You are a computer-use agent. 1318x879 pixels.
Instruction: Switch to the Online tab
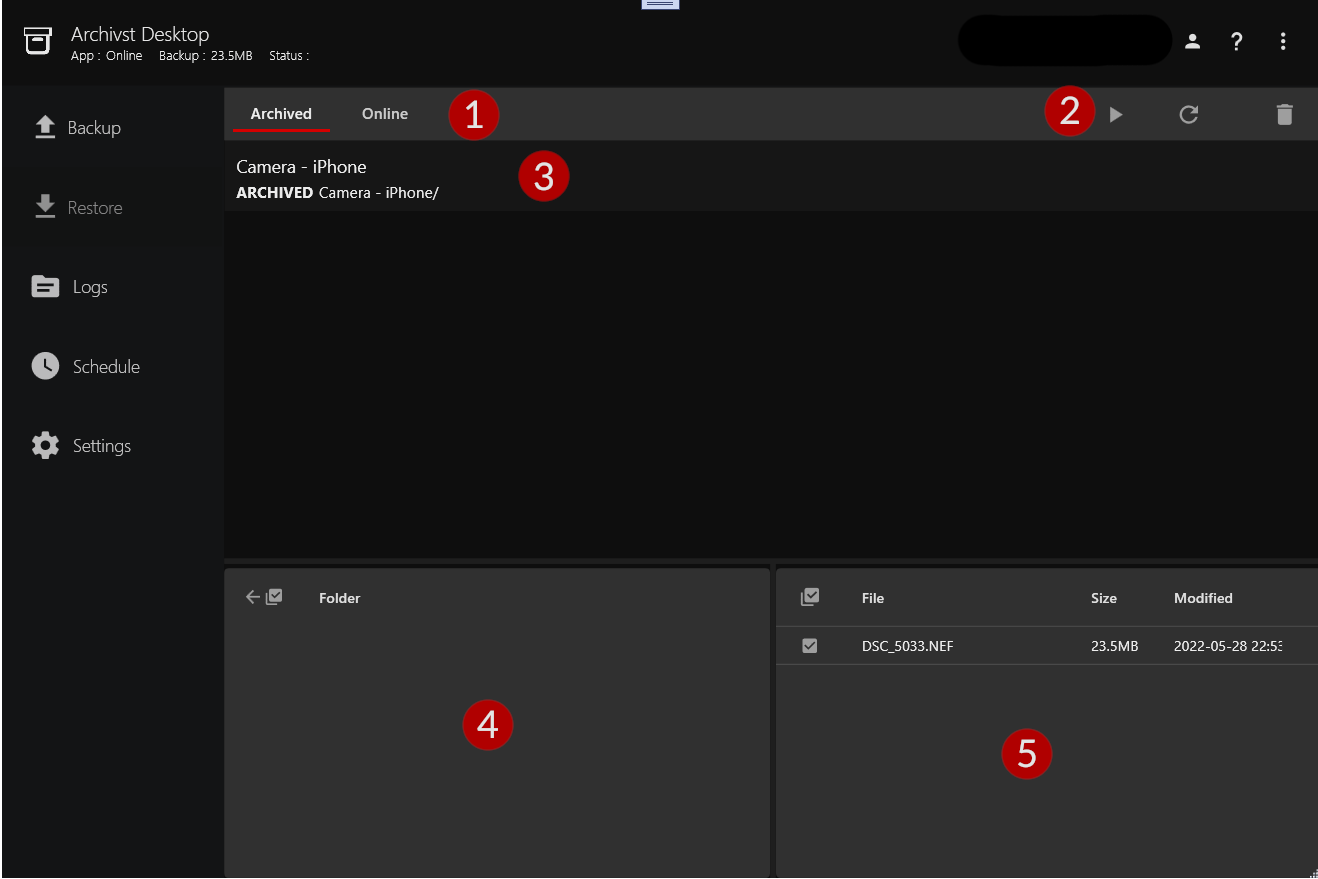click(x=385, y=114)
